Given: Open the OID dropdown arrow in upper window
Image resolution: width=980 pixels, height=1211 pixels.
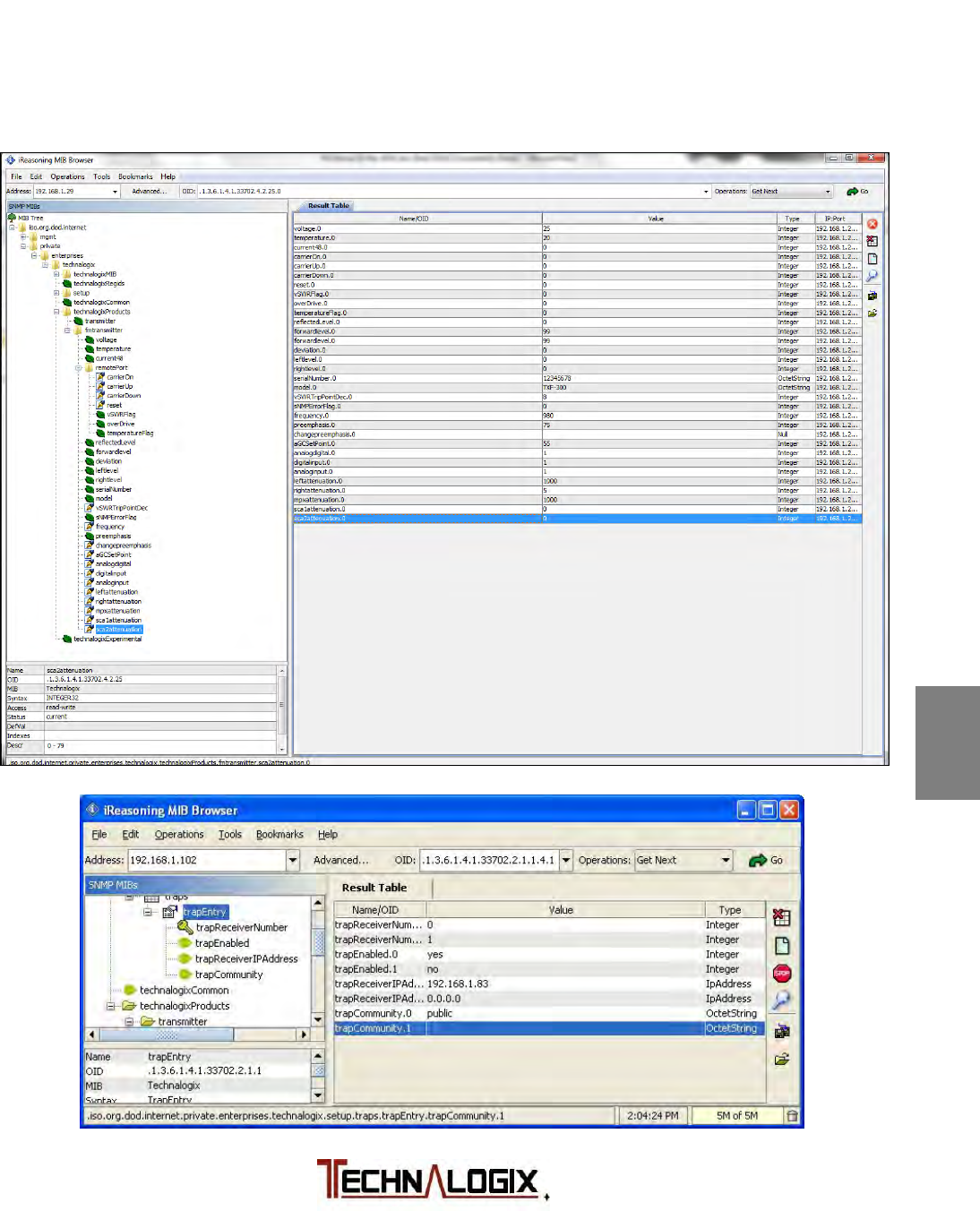Looking at the screenshot, I should 706,192.
